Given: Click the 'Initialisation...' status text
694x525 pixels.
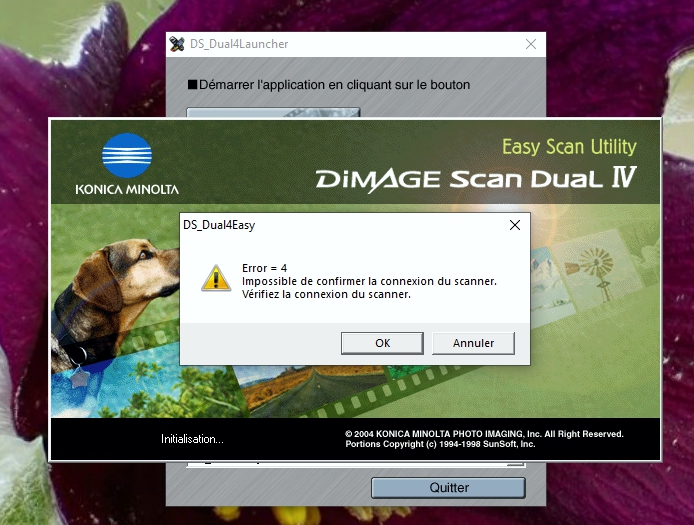Looking at the screenshot, I should click(x=192, y=439).
